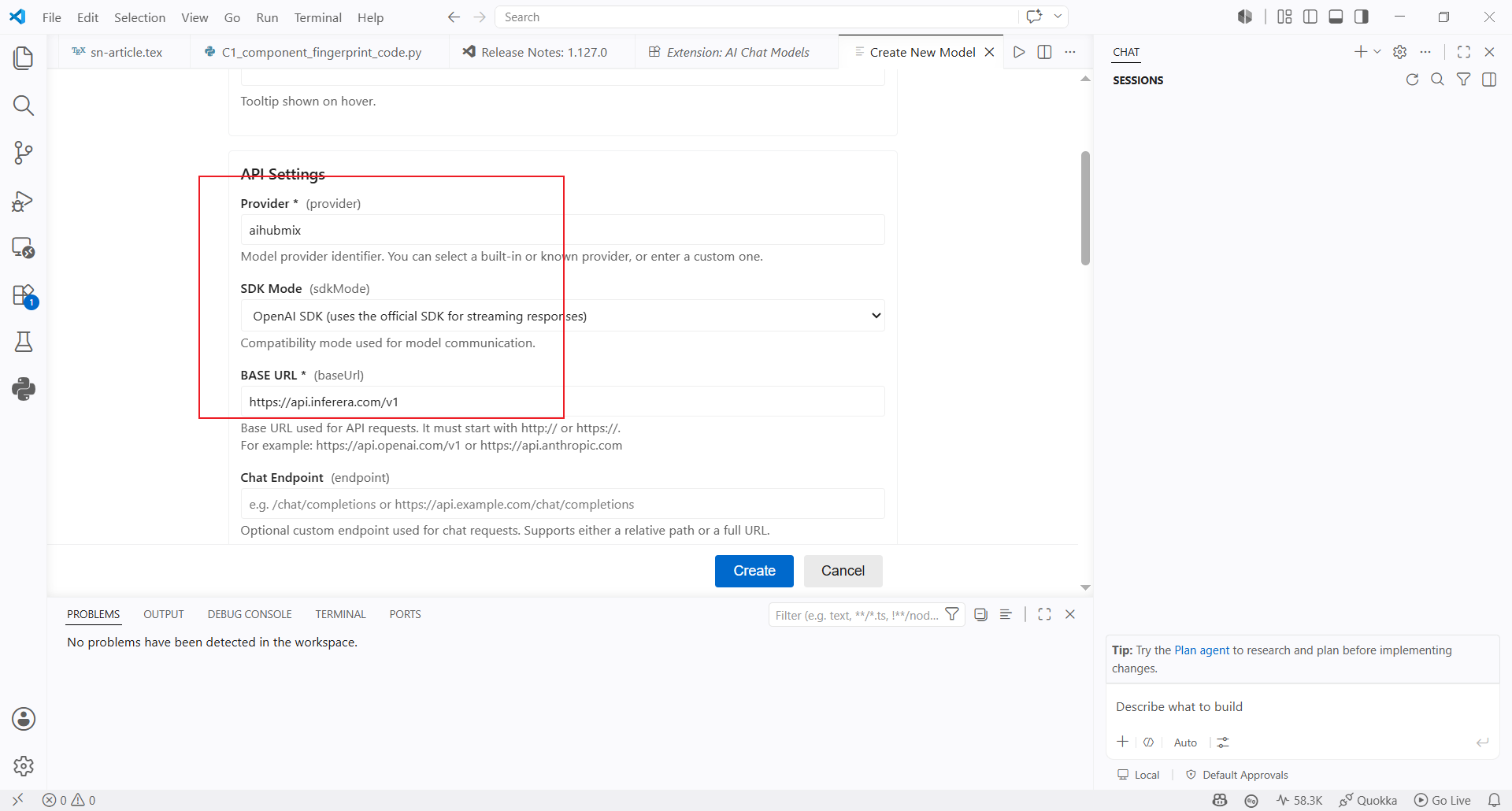
Task: Open the Auto model picker in chat
Action: pos(1185,742)
